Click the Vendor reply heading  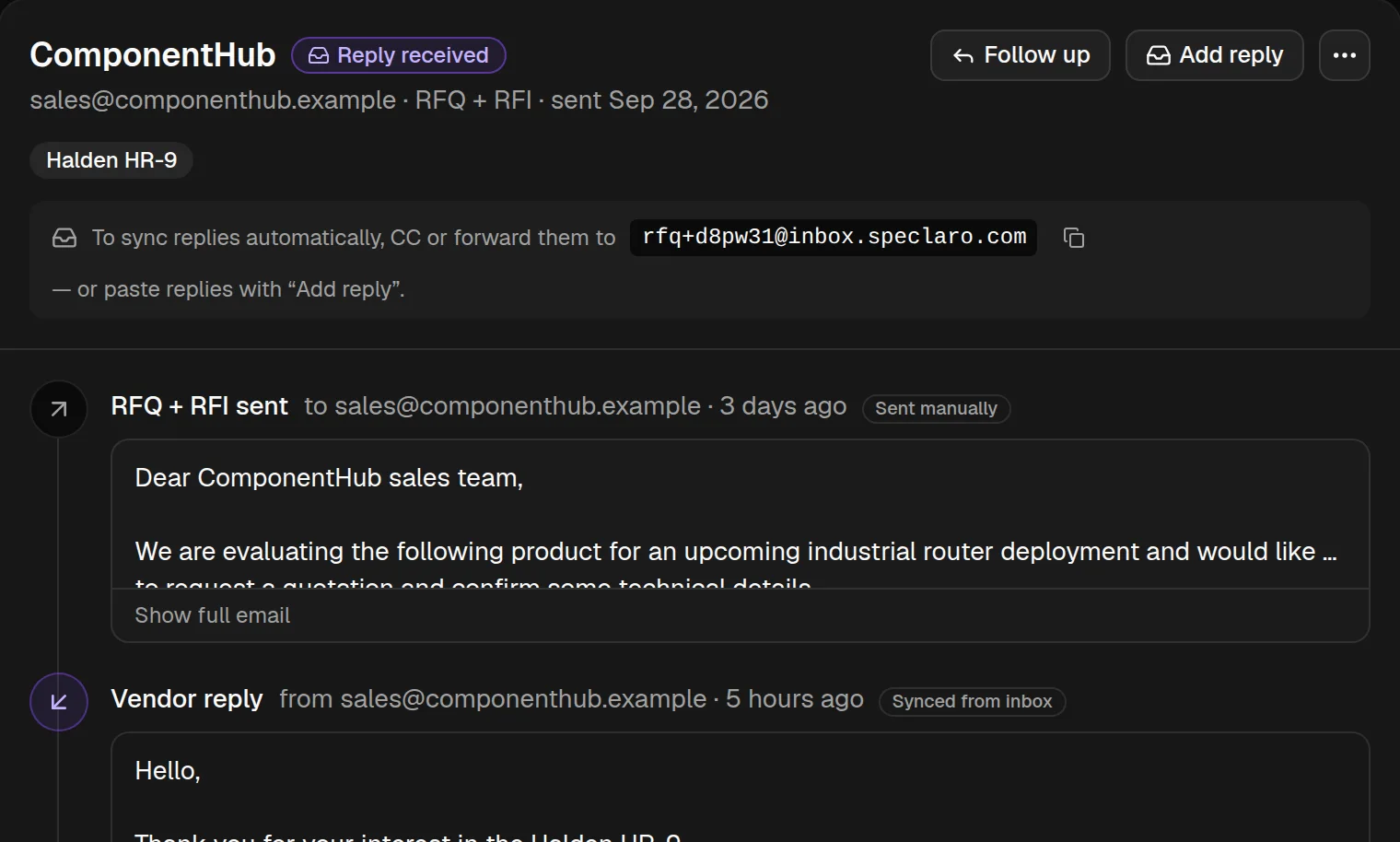[187, 699]
